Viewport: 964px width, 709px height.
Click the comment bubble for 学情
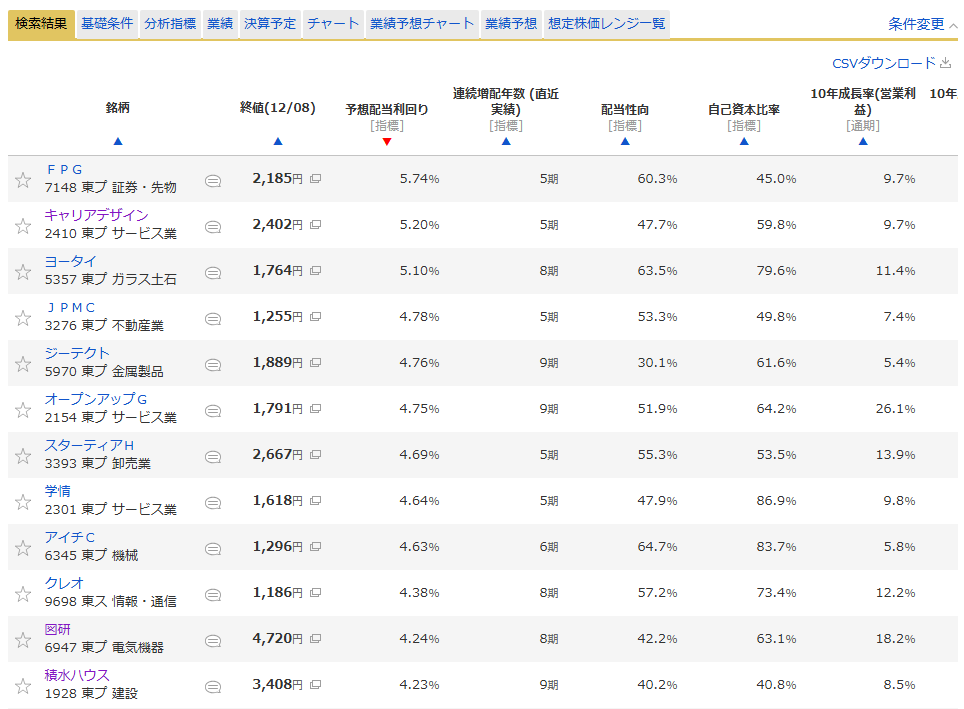tap(212, 503)
